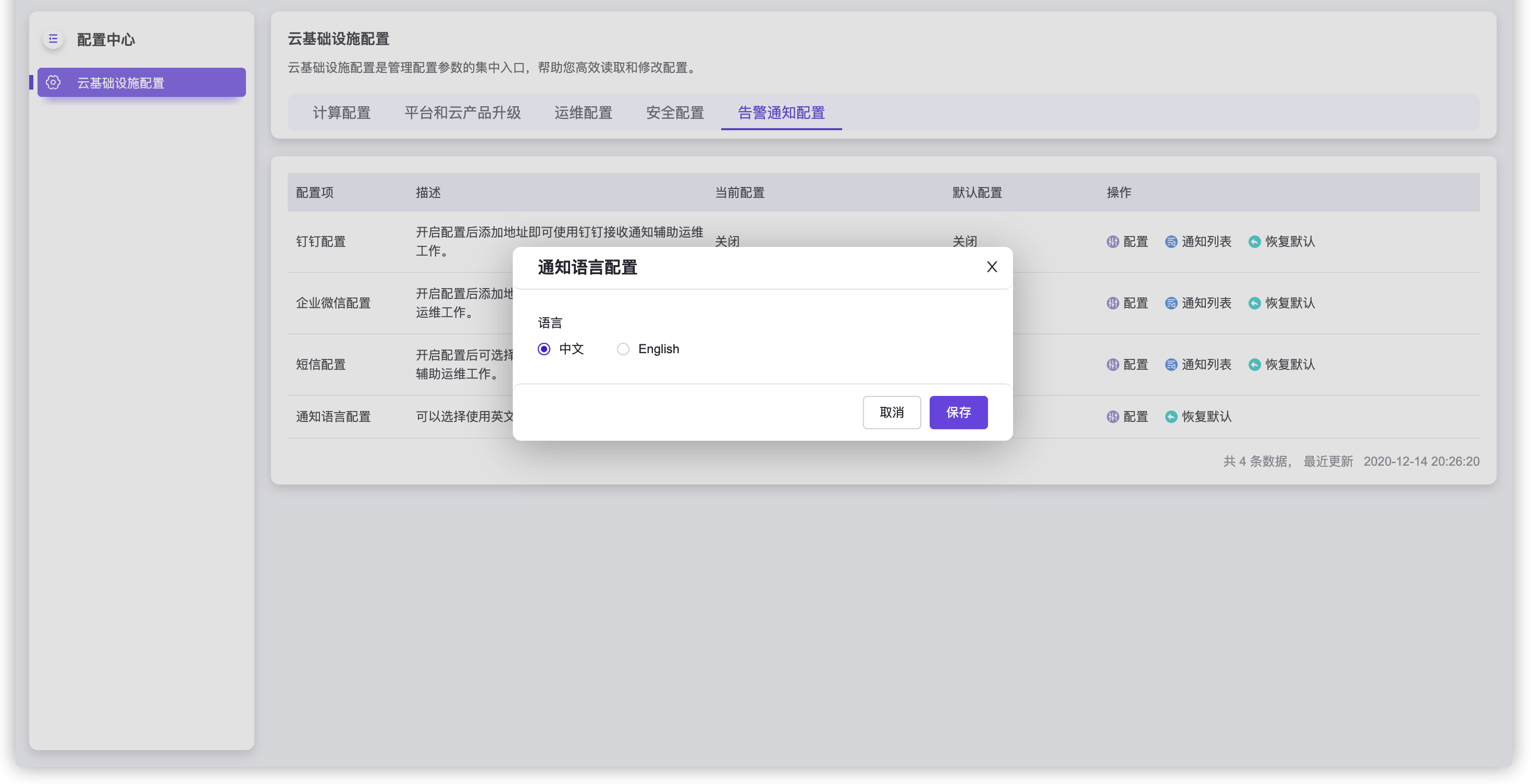Viewport: 1531px width, 784px height.
Task: Open 通知列表 icon for 短信配置
Action: (1171, 365)
